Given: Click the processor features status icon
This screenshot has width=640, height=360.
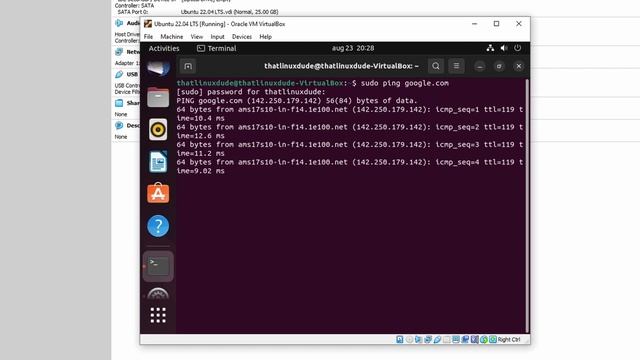Looking at the screenshot, I should (475, 340).
